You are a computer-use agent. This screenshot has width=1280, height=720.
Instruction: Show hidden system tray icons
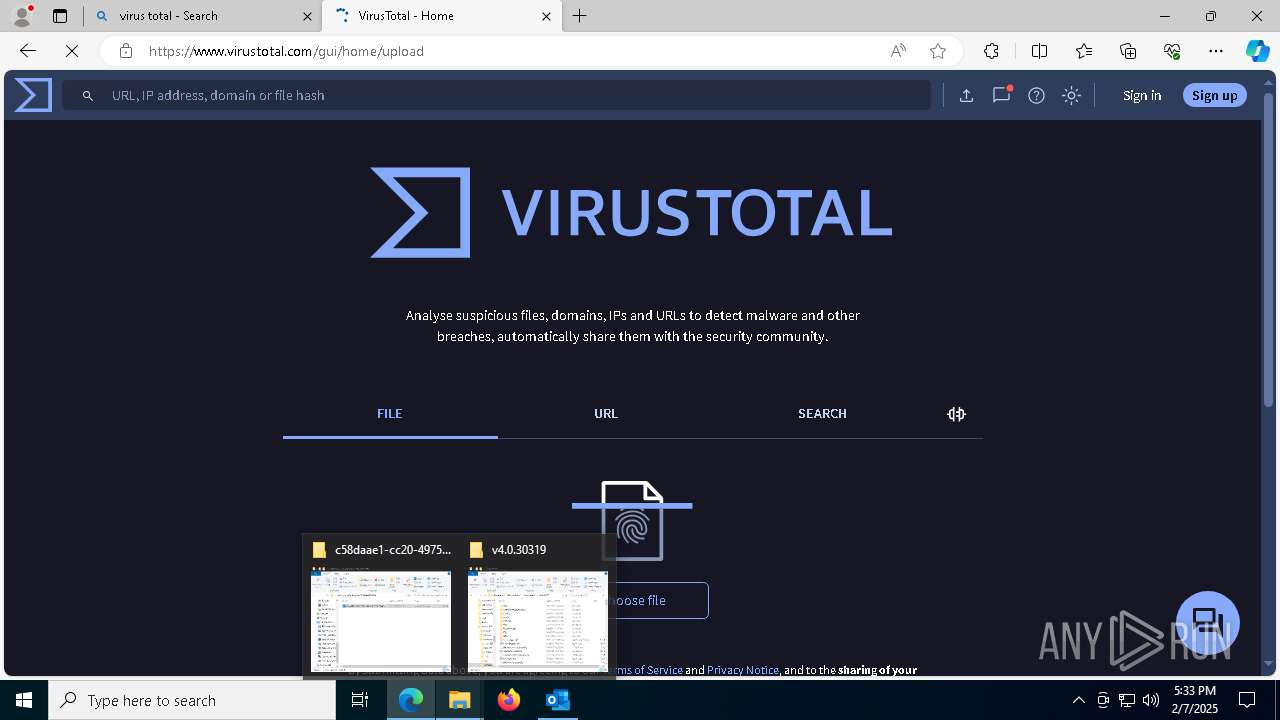(1078, 700)
